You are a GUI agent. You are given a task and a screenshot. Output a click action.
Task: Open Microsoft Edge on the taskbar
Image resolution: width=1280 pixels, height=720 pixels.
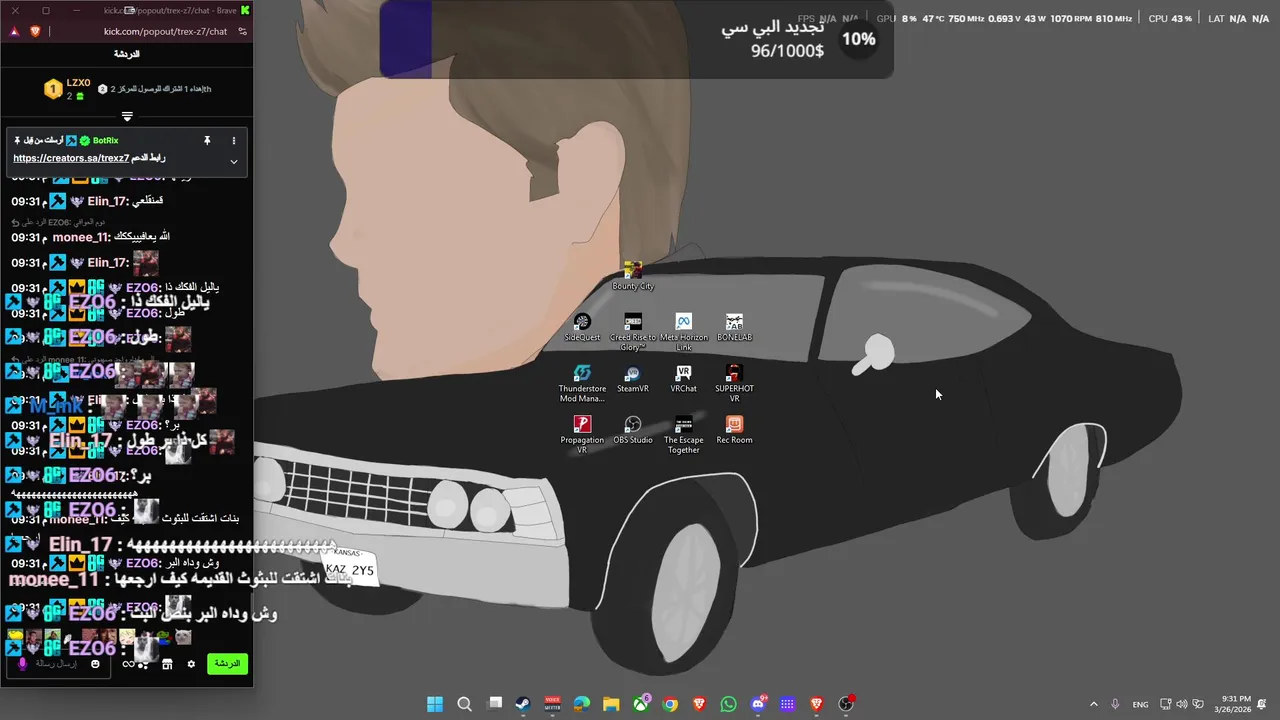click(x=582, y=704)
